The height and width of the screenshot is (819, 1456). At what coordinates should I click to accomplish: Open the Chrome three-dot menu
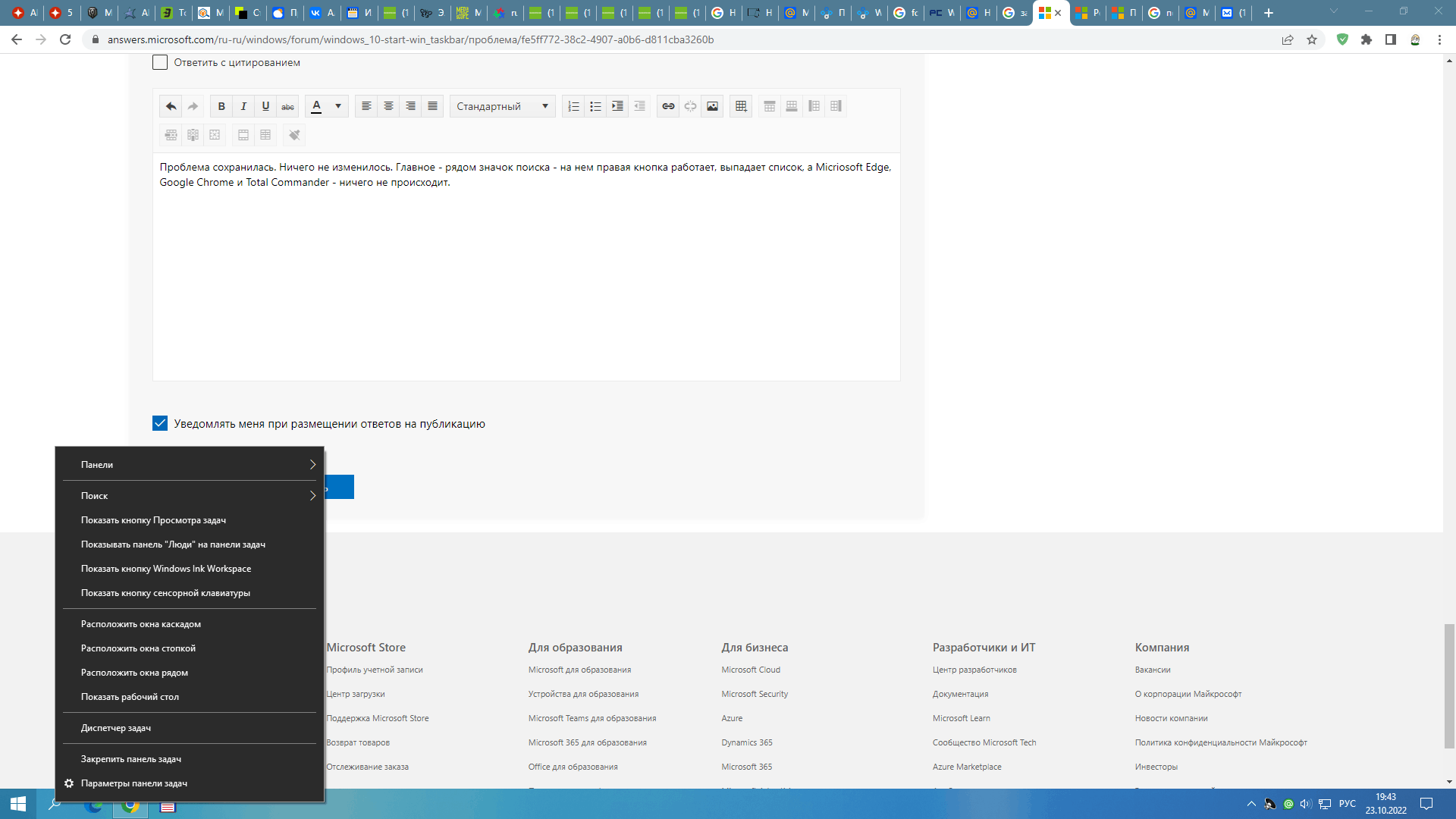click(x=1439, y=39)
